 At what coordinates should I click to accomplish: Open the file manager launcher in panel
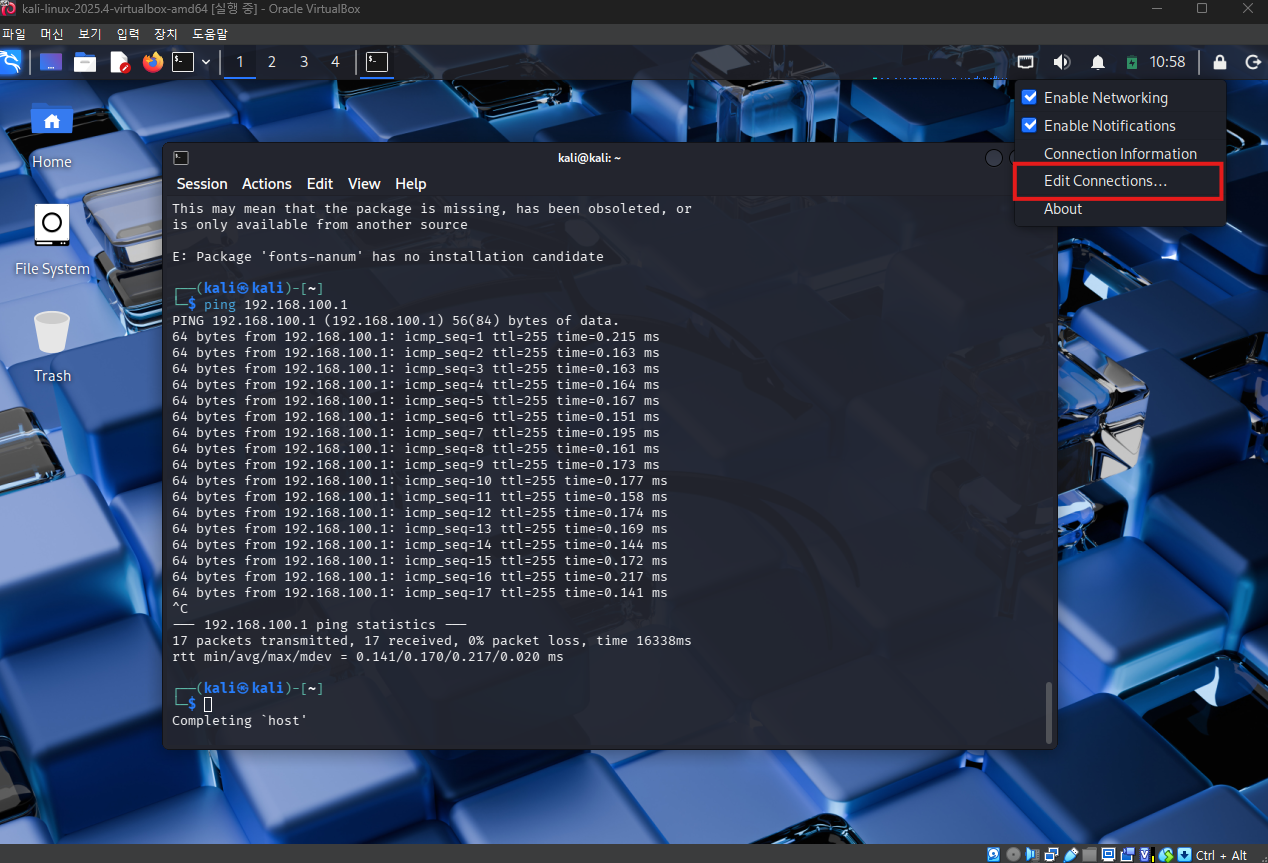coord(85,62)
